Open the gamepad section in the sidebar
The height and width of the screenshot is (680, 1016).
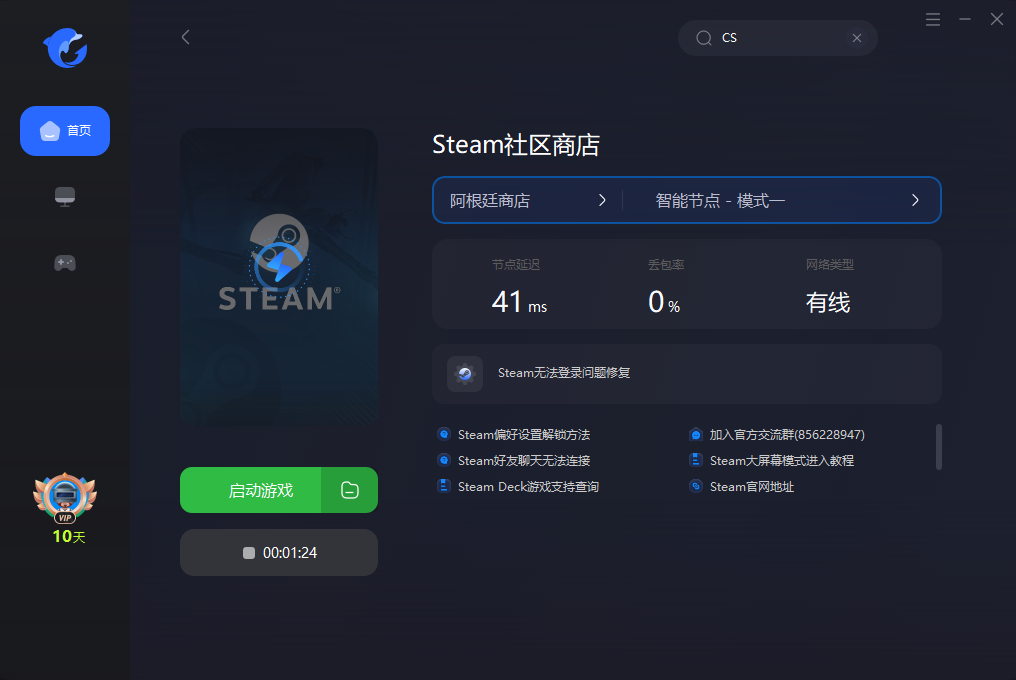[x=64, y=263]
